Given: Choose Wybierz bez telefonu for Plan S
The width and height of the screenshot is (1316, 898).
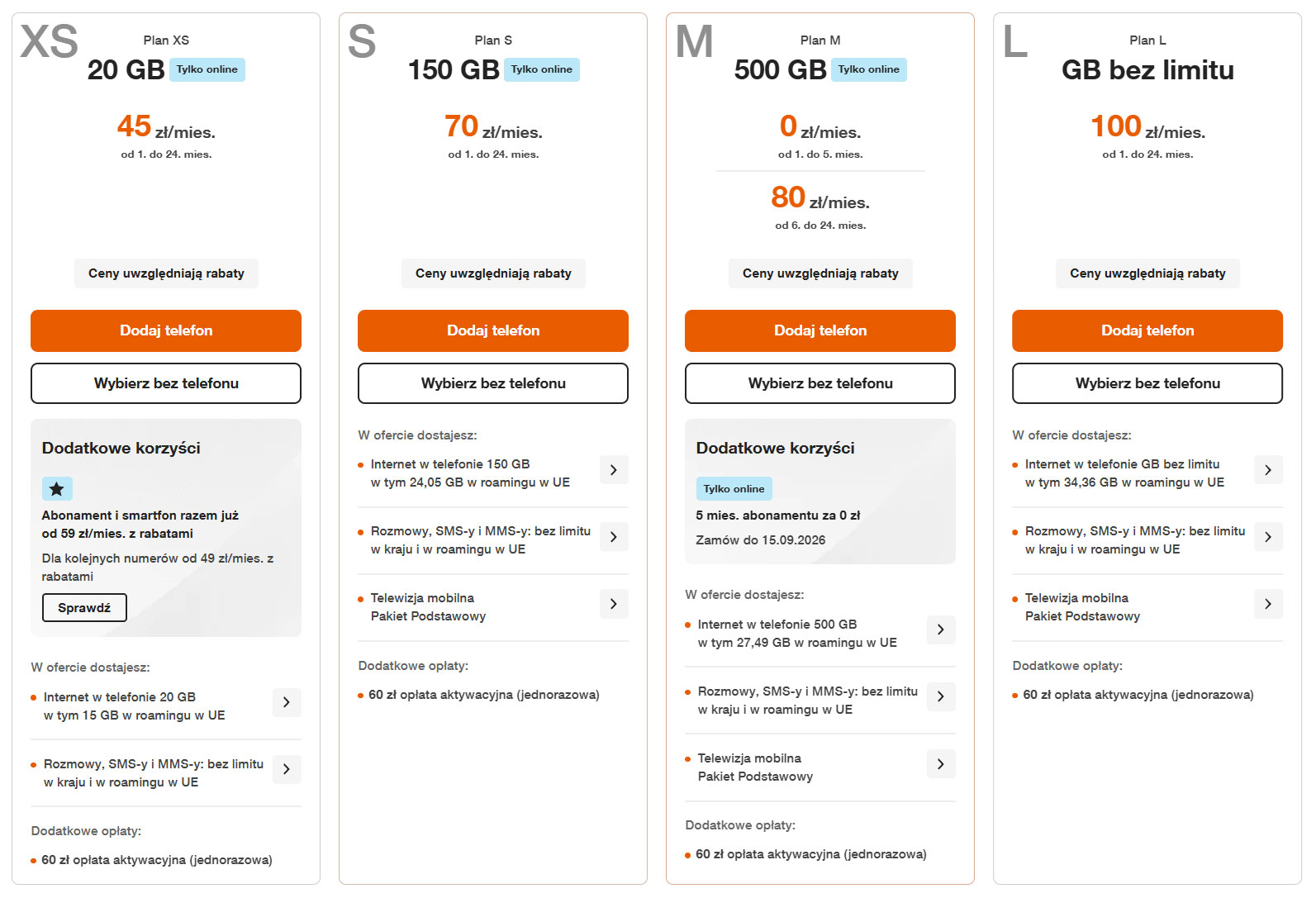Looking at the screenshot, I should tap(493, 383).
